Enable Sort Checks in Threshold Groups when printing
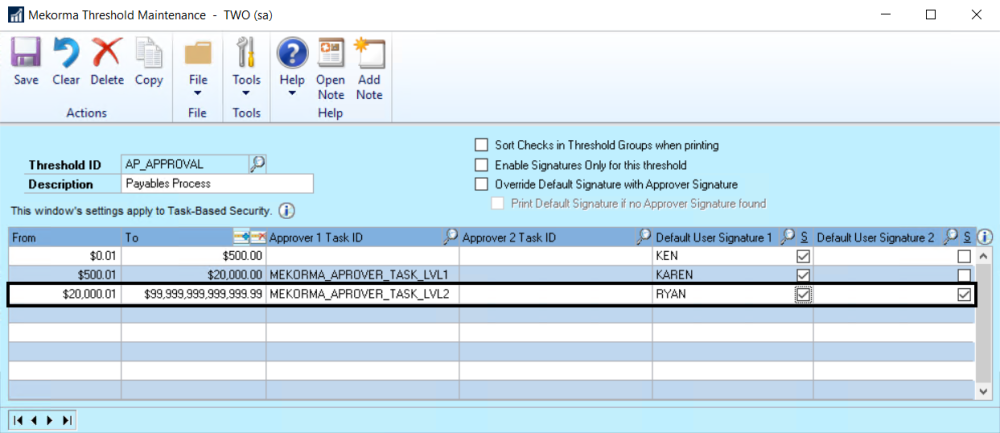 (x=482, y=145)
